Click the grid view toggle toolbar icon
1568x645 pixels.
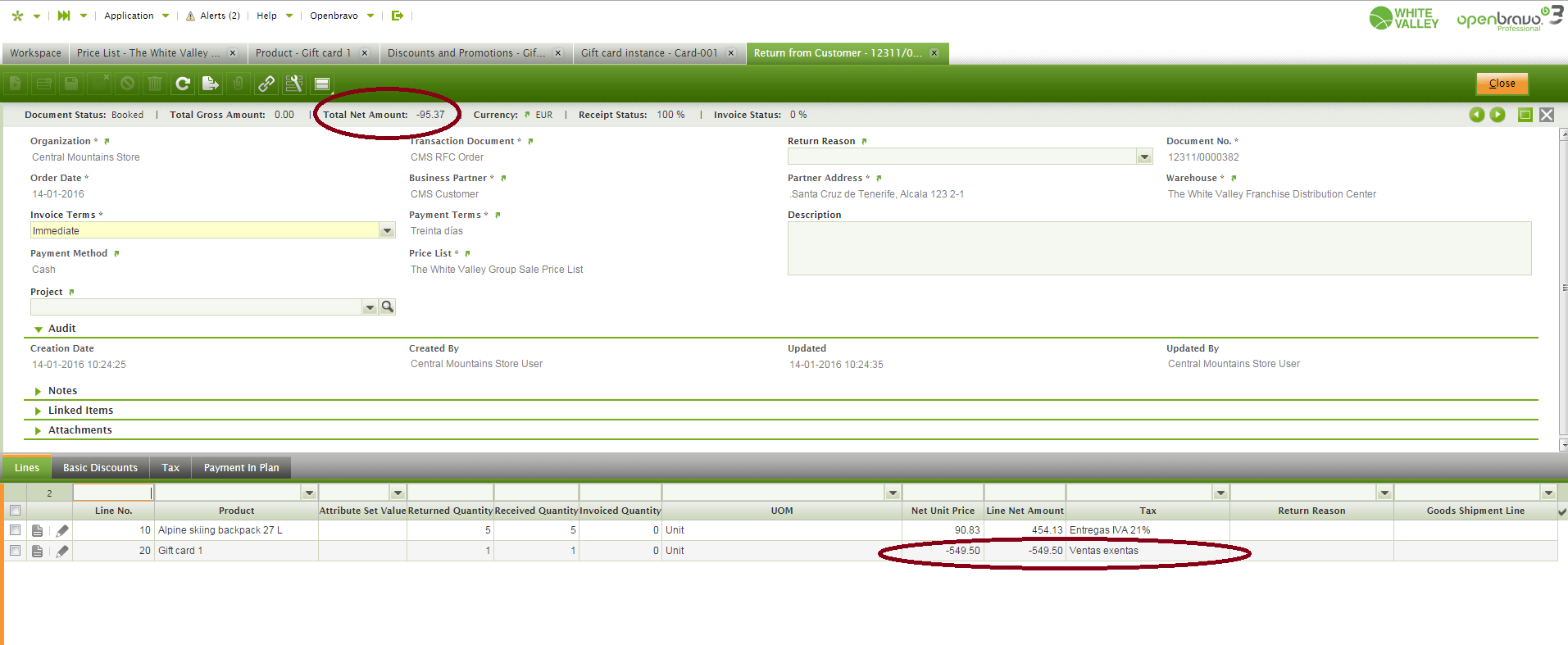point(322,84)
